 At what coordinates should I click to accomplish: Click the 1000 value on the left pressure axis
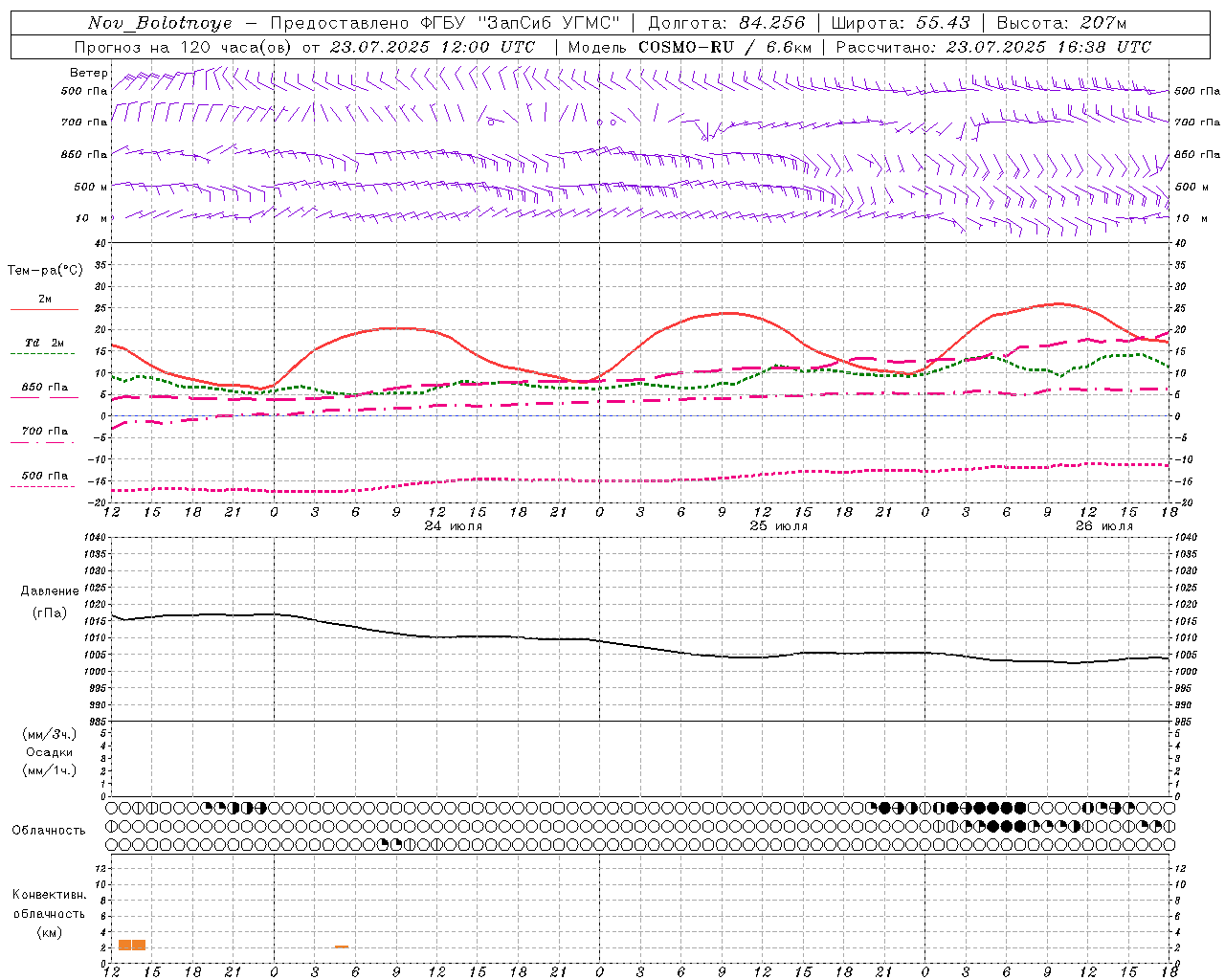(96, 672)
